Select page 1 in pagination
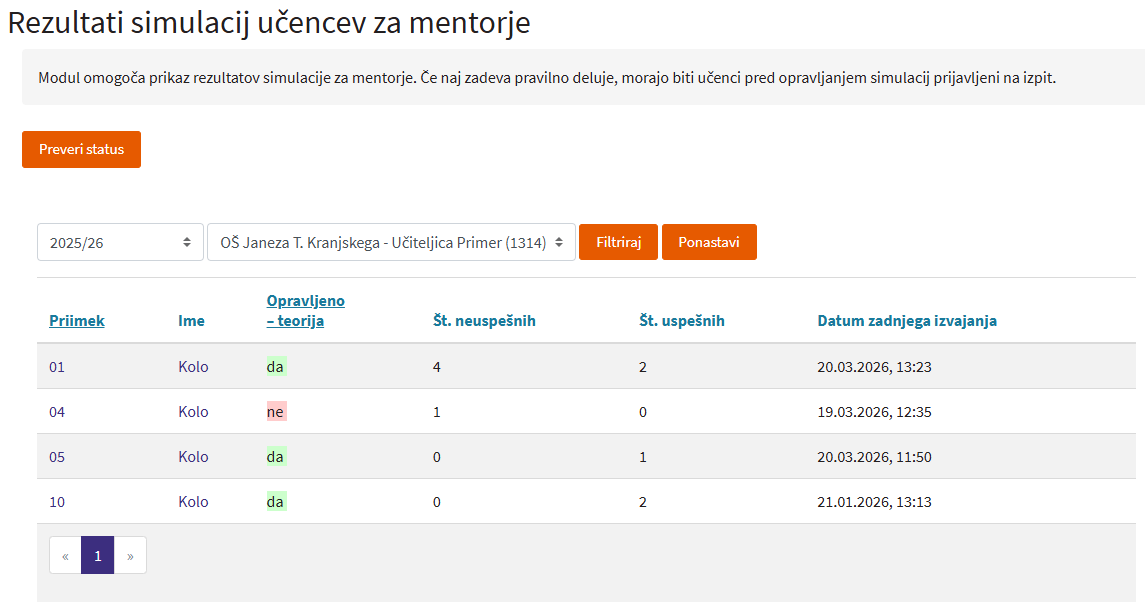 pyautogui.click(x=97, y=556)
